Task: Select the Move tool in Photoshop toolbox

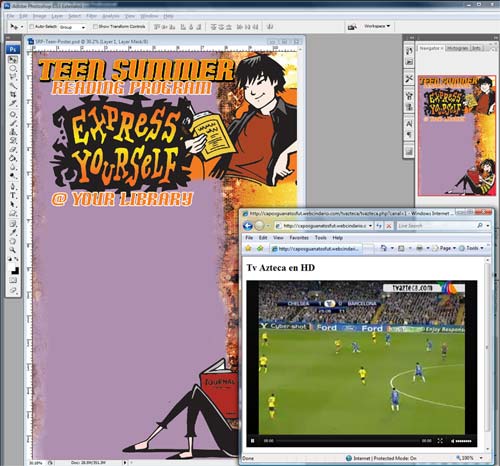Action: 13,60
